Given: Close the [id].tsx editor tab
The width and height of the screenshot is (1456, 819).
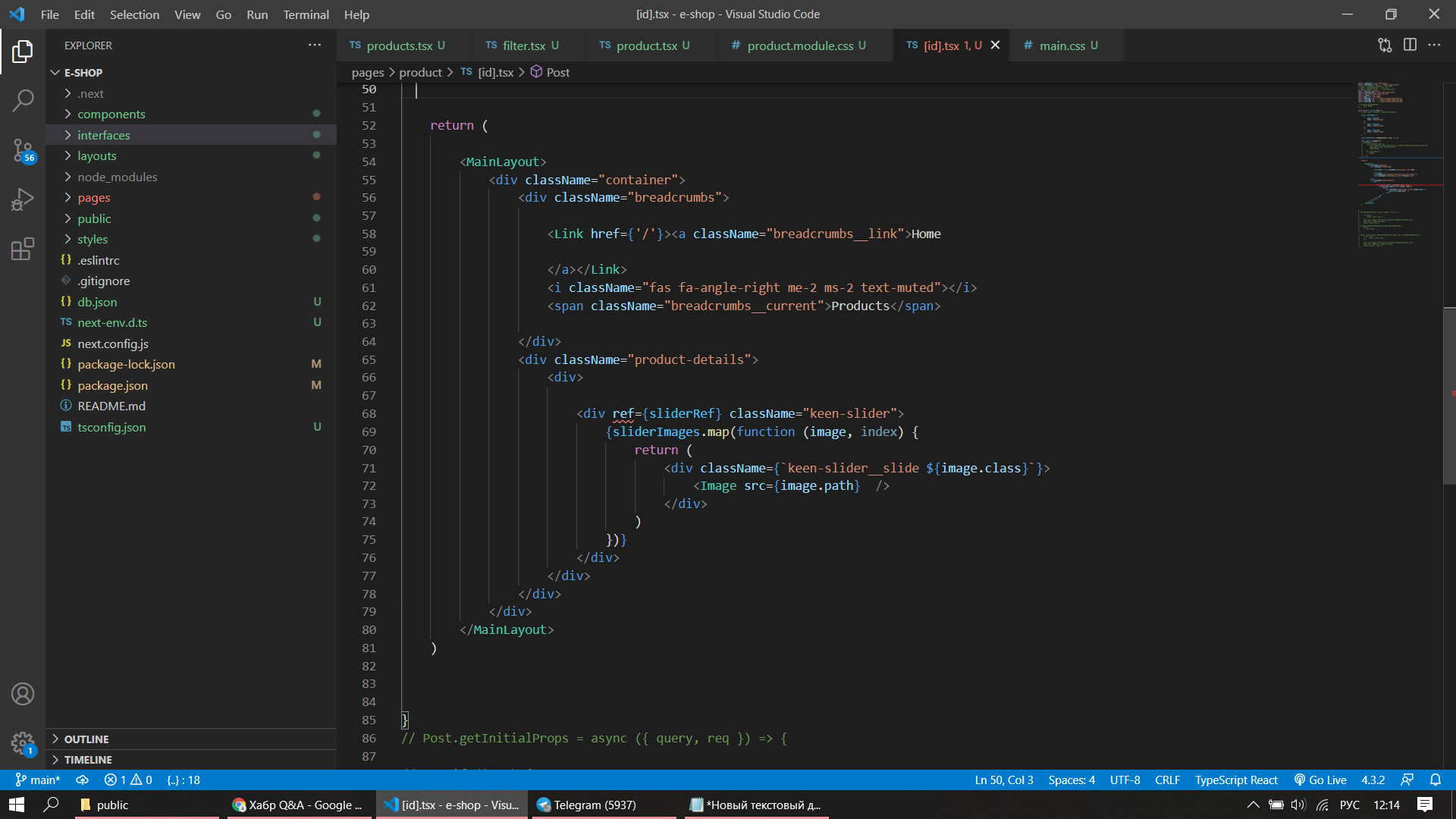Looking at the screenshot, I should (995, 45).
